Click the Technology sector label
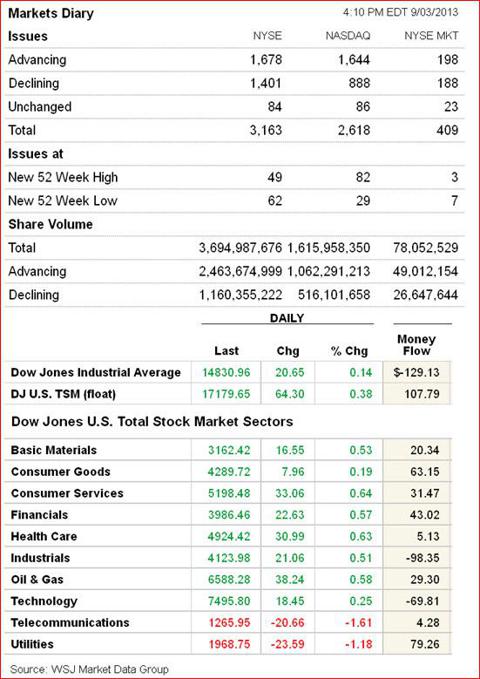Viewport: 480px width, 679px height. pos(44,601)
